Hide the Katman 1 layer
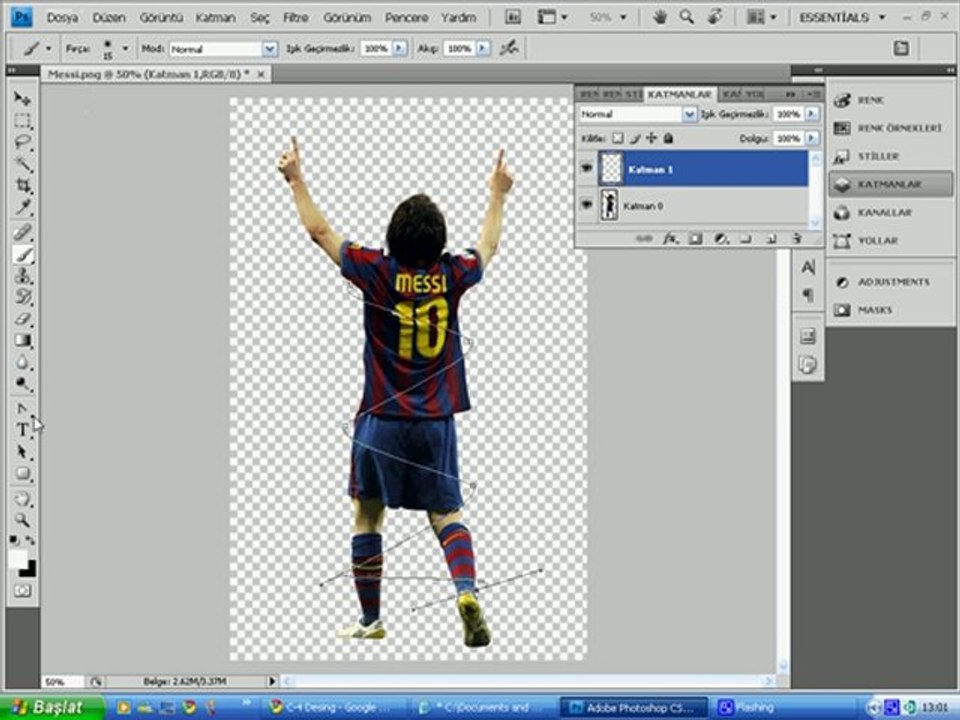 586,169
